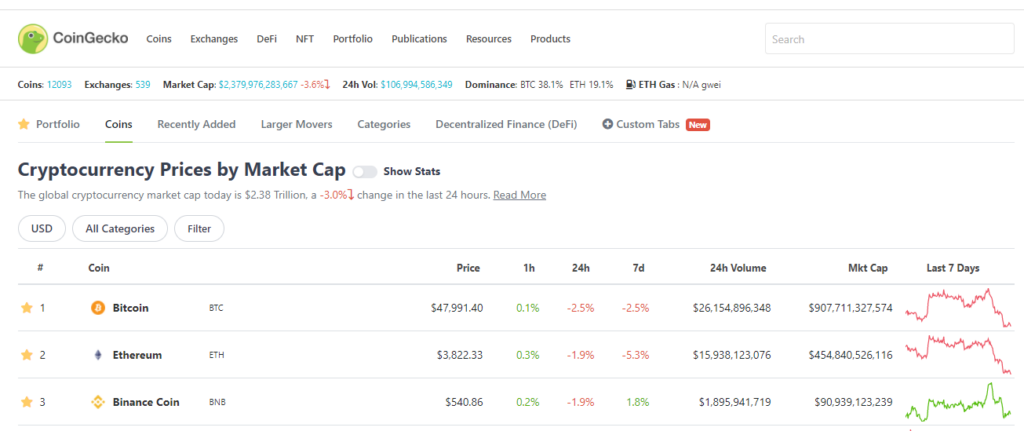Click the Binance Coin logo
The image size is (1024, 431).
tap(98, 402)
